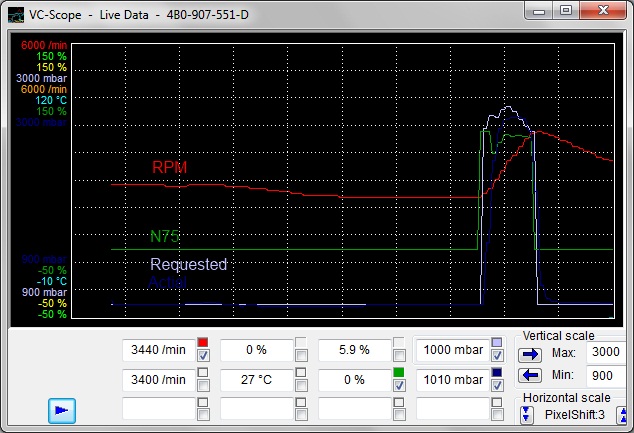Click the left arrow in Vertical scale
The image size is (634, 433).
[x=529, y=375]
